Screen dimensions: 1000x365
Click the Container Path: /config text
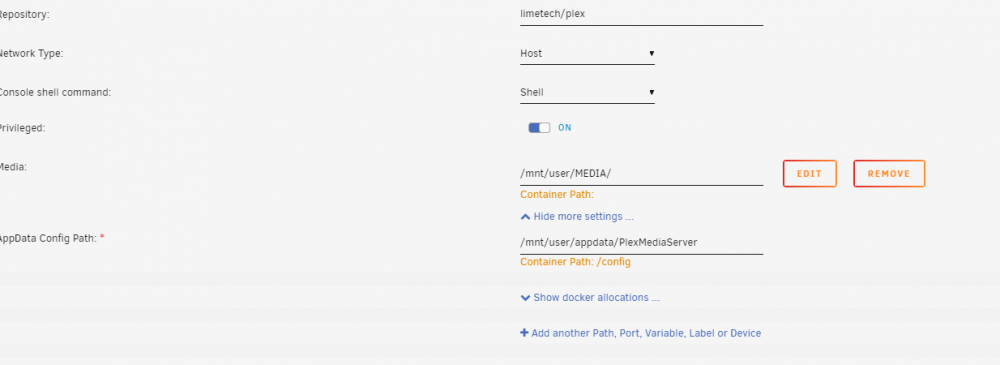[x=575, y=262]
